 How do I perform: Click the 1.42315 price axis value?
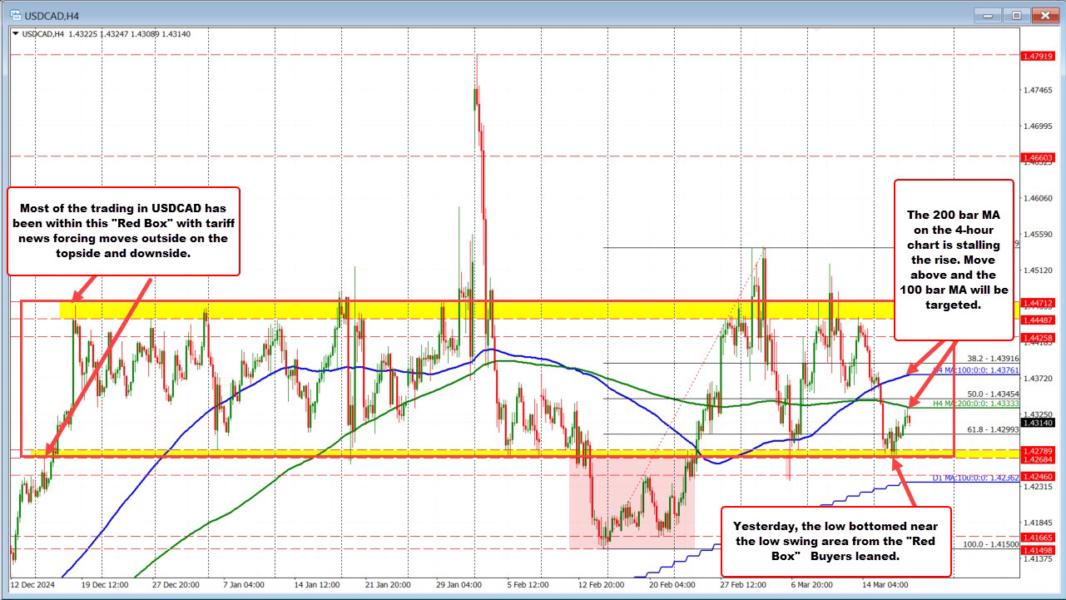click(x=1037, y=487)
